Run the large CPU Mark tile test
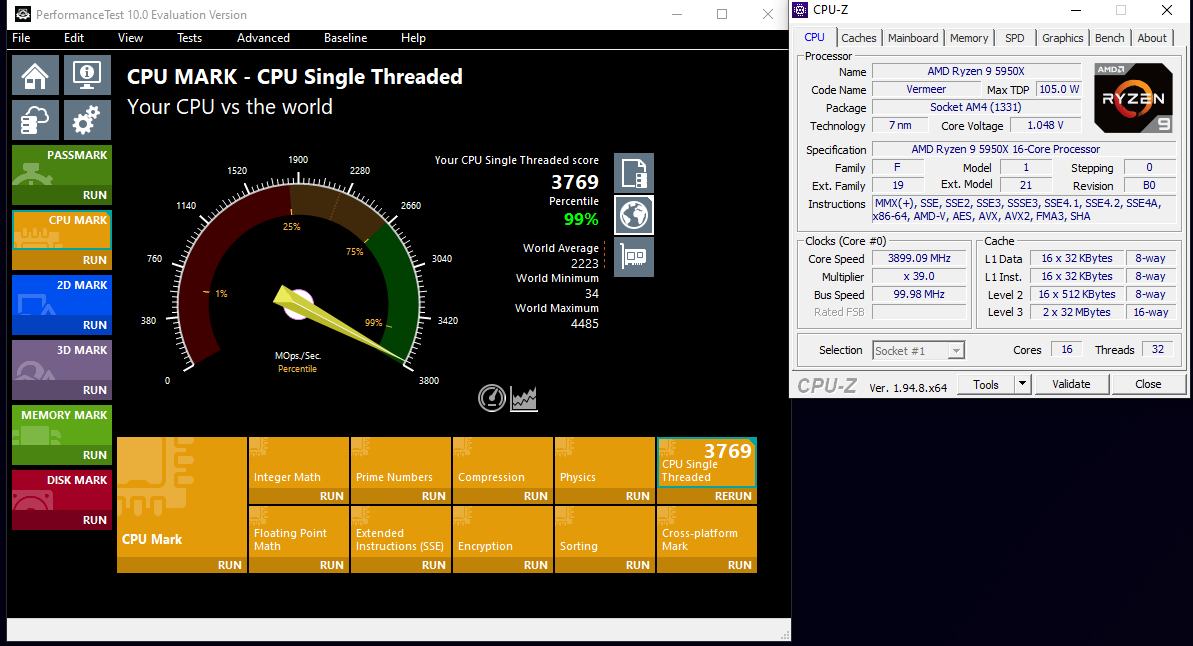The height and width of the screenshot is (646, 1193). [x=182, y=565]
